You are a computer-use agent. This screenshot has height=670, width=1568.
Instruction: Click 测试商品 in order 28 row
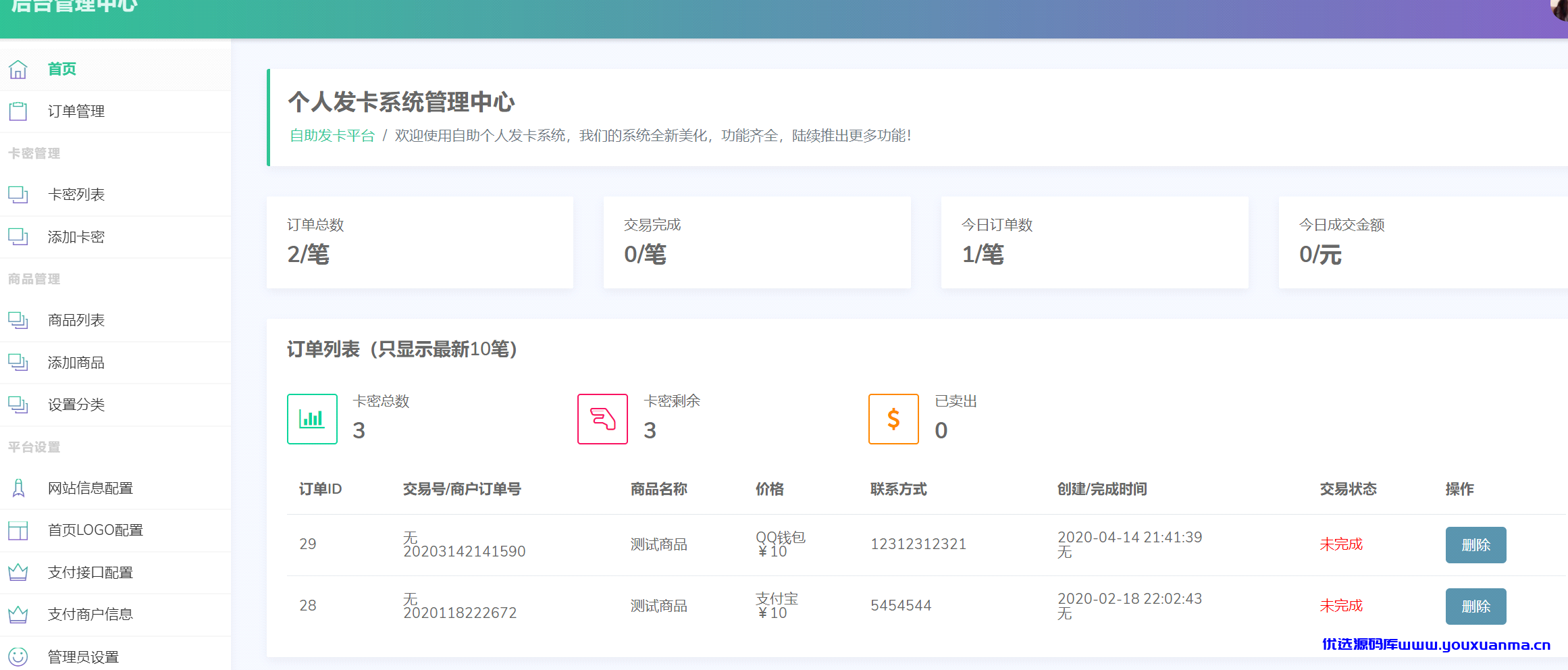[659, 606]
